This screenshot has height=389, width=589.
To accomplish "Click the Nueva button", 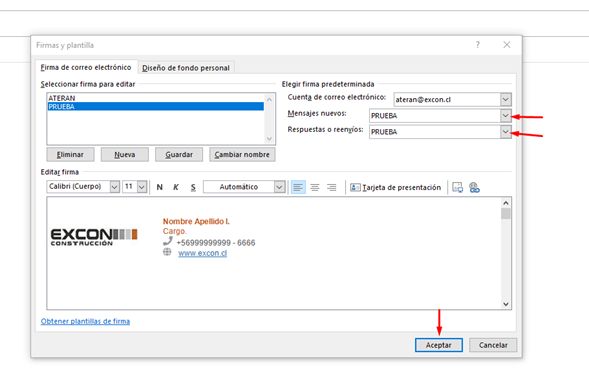I will (125, 154).
